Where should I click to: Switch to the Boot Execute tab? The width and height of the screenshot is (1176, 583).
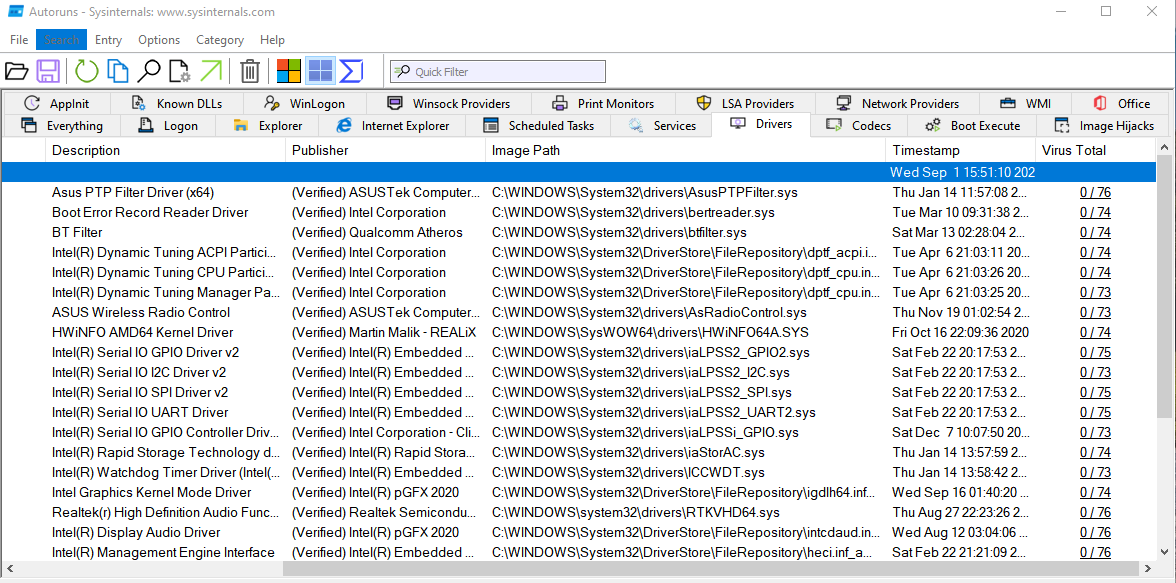pyautogui.click(x=972, y=125)
